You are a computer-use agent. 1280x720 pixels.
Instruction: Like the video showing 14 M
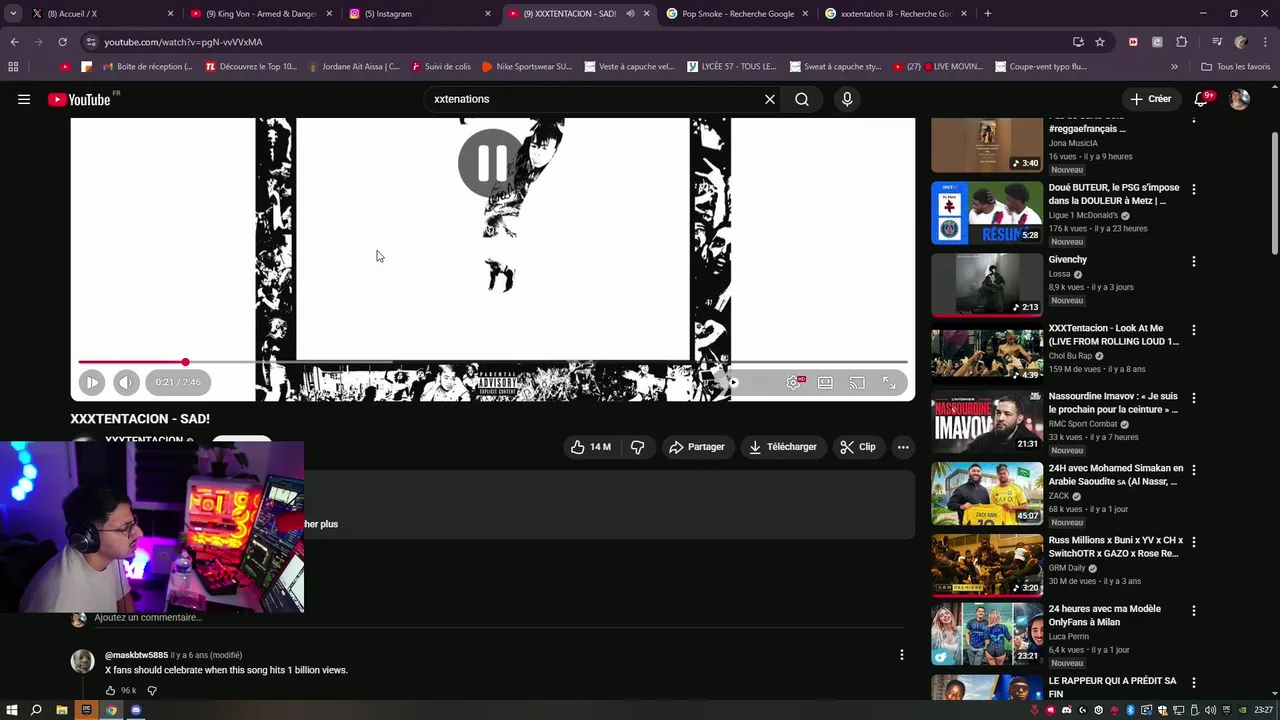pyautogui.click(x=591, y=447)
